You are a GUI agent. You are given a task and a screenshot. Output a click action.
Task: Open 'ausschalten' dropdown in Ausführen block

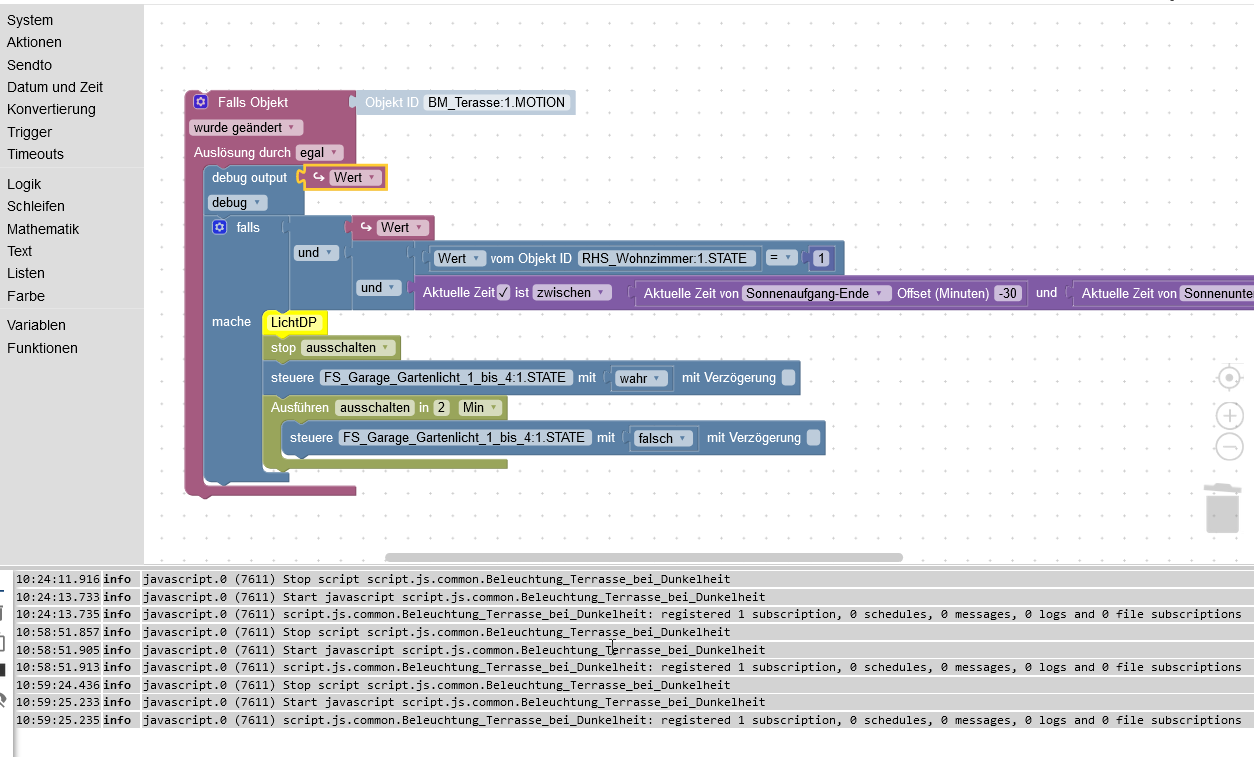tap(375, 408)
